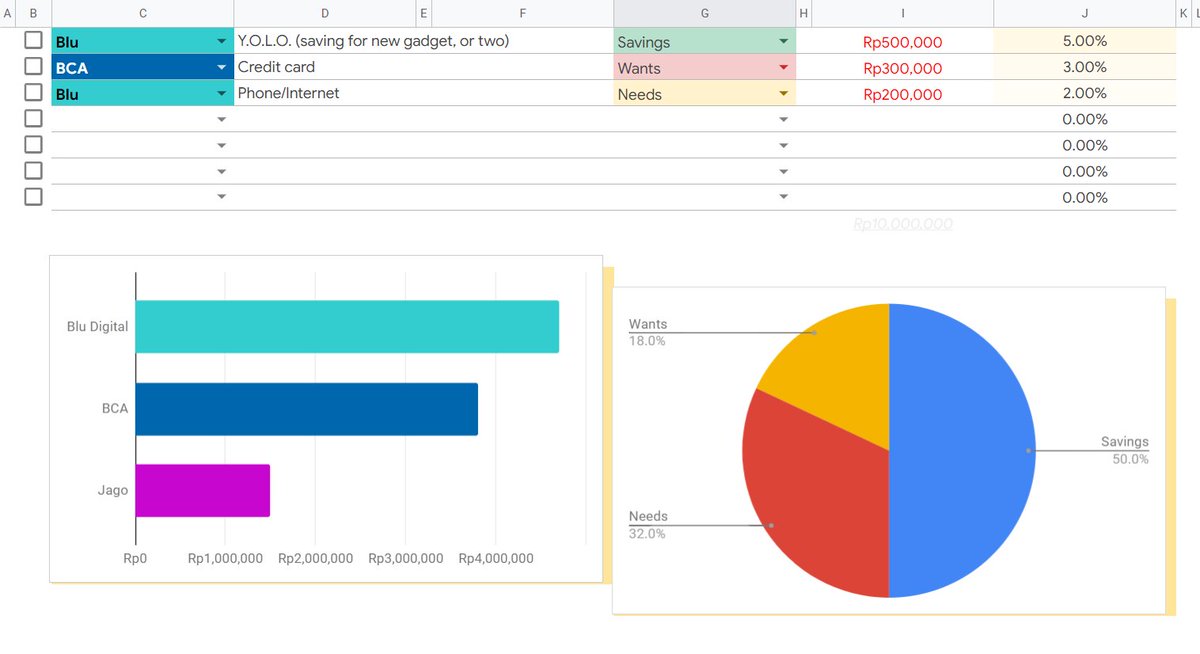Select the 2.00% percentage cell
The width and height of the screenshot is (1200, 654).
(1085, 93)
